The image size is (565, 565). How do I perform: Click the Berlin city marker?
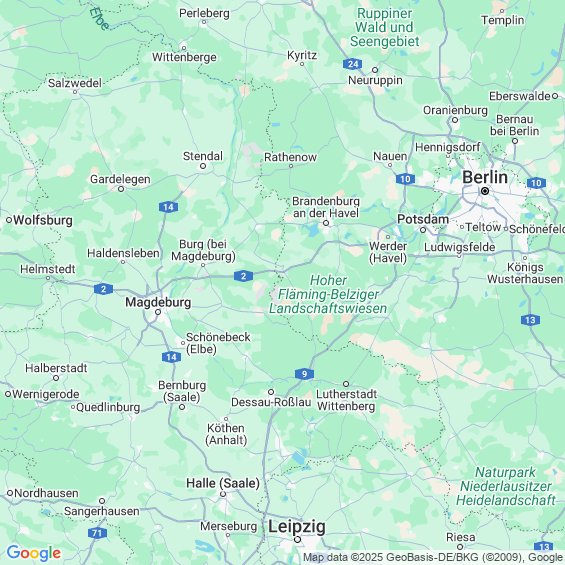[x=485, y=191]
